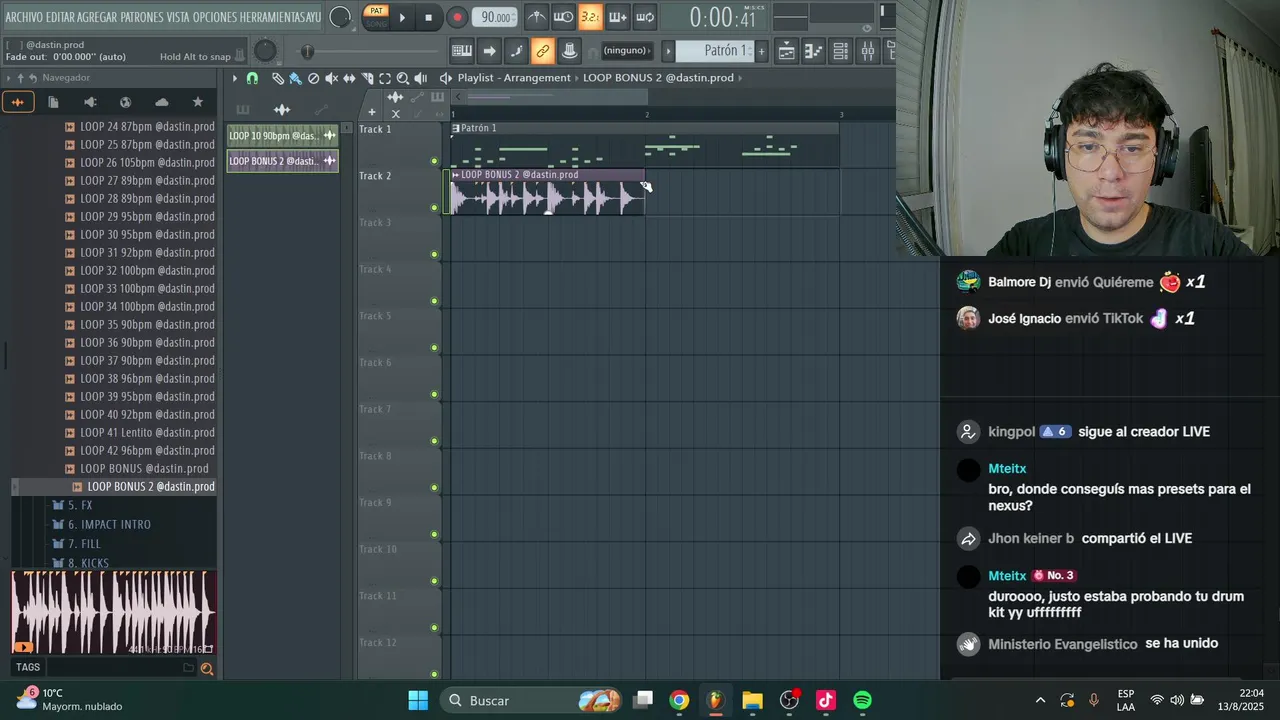The height and width of the screenshot is (720, 1280).
Task: Open browser starred favorites tab icon
Action: coord(197,102)
